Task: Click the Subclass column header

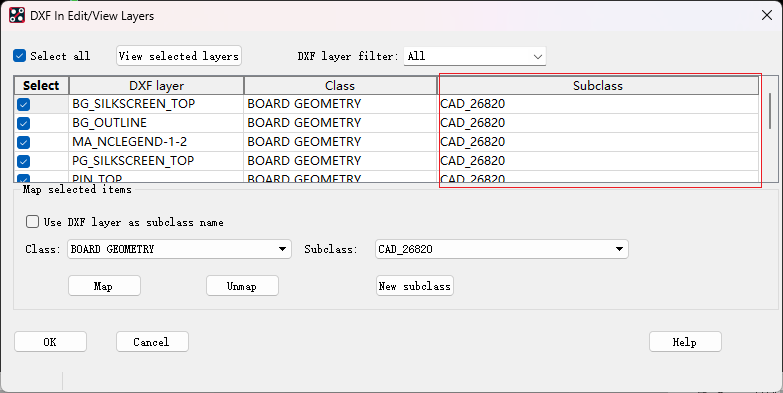Action: coord(598,85)
